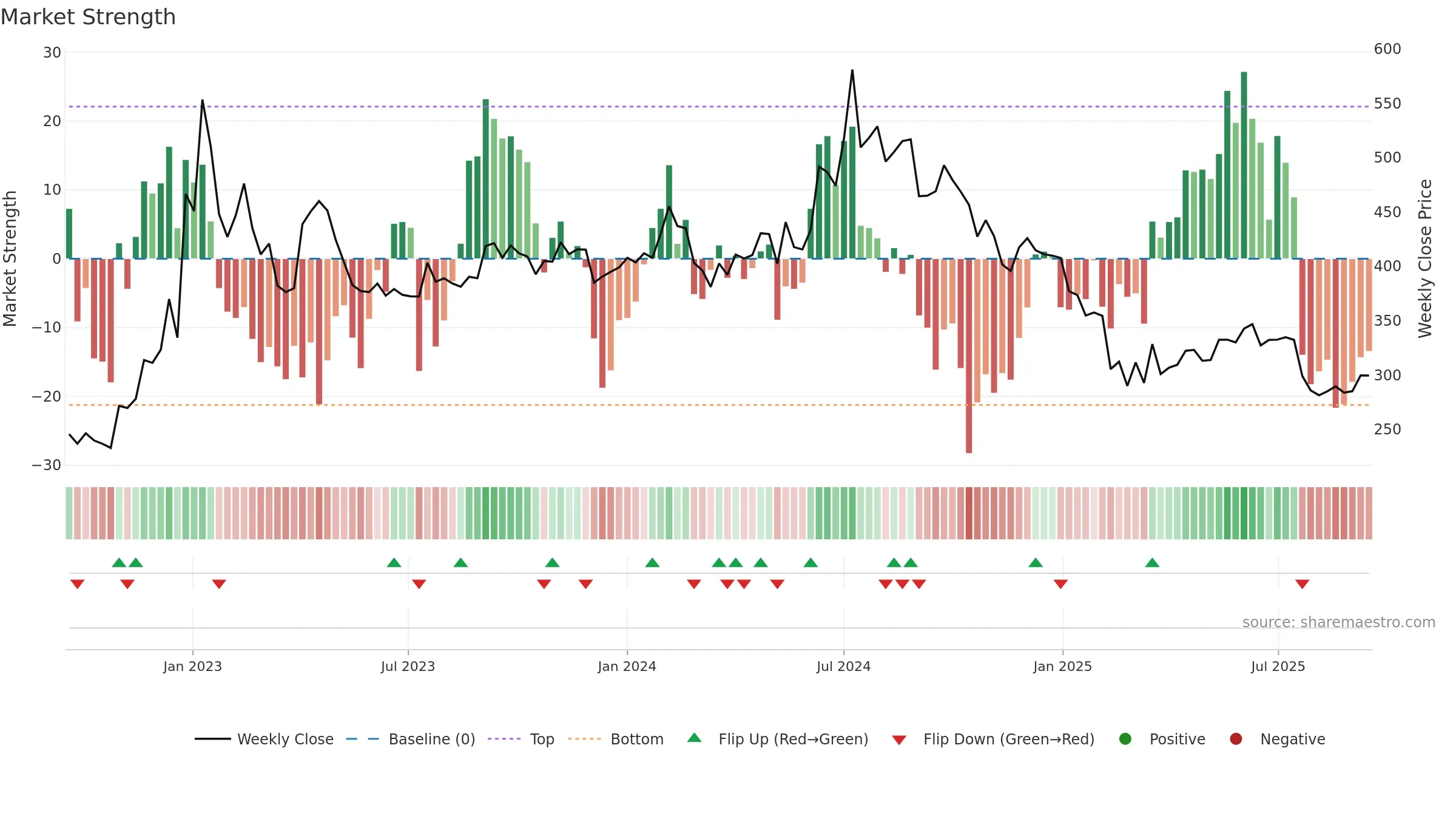Toggle the Baseline (0) legend entry
1456x819 pixels.
coord(411,739)
